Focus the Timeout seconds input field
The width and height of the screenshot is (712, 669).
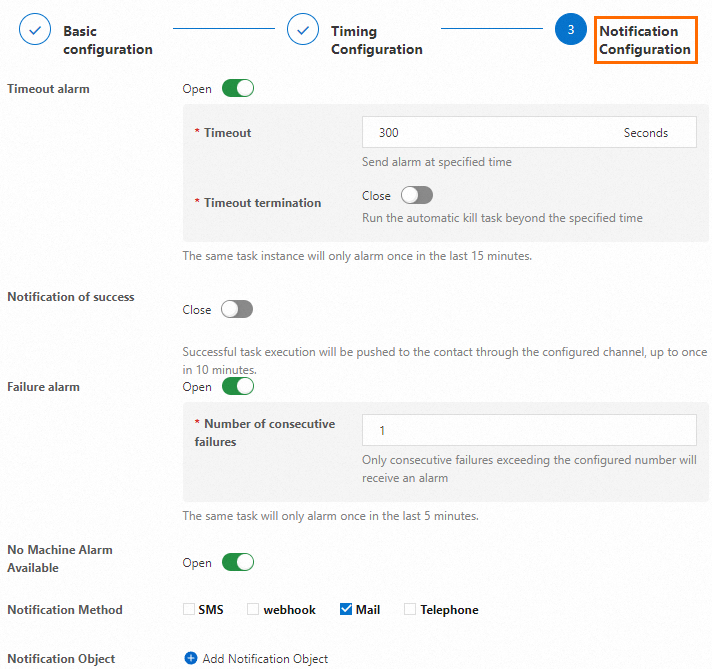(x=490, y=133)
